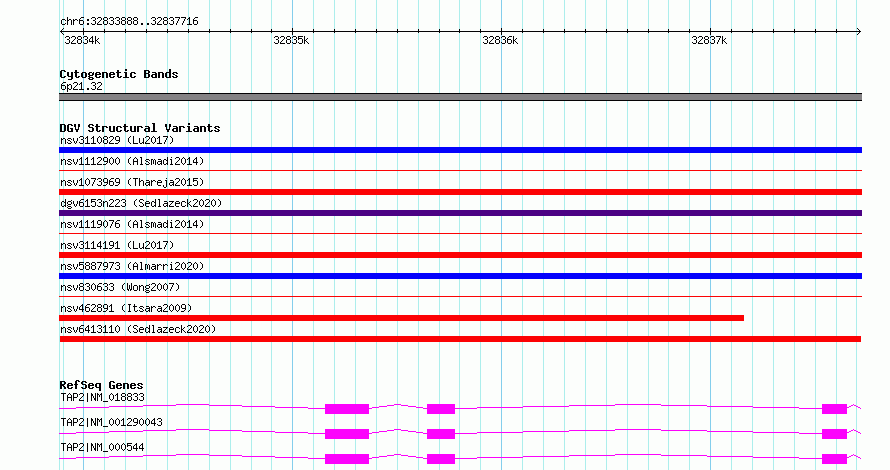Click the middle exon block of TAP2|NM_000544
This screenshot has width=890, height=470.
441,459
